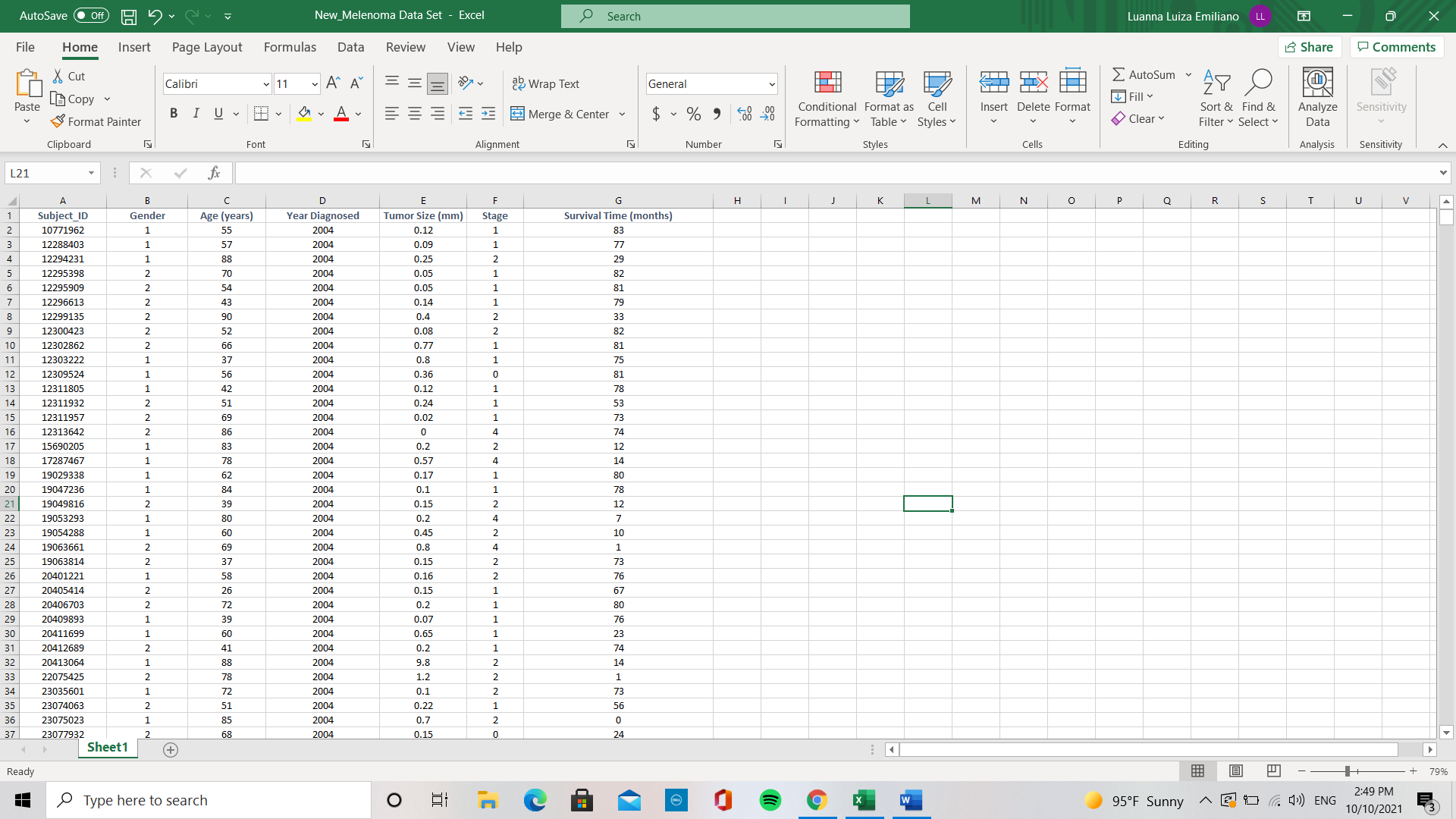Image resolution: width=1456 pixels, height=819 pixels.
Task: Click the Merge & Center button
Action: (560, 114)
